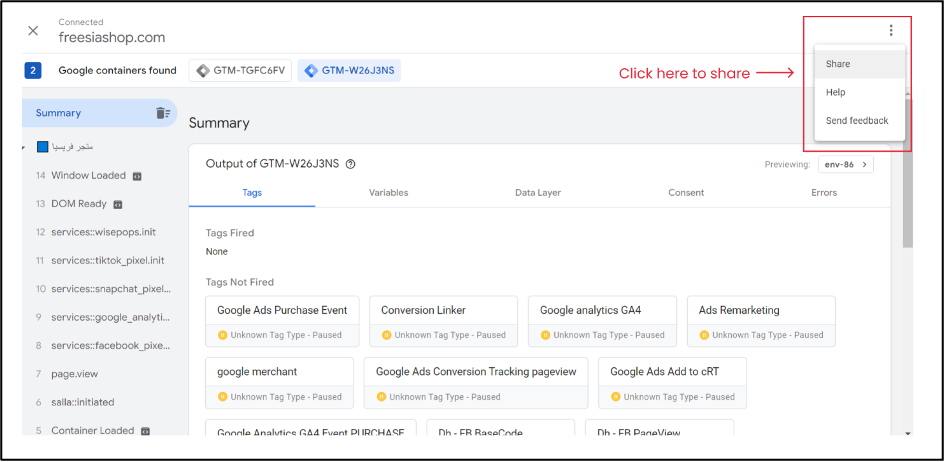Click paused icon on Ads Remarketing card
The height and width of the screenshot is (462, 945).
705,335
